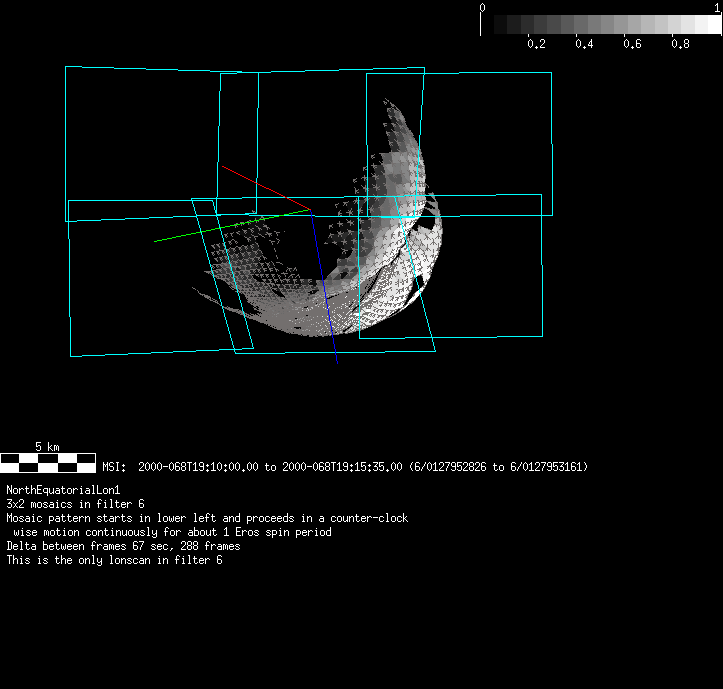This screenshot has height=689, width=723.
Task: Click the "3x2 mosaics in filter 6" line
Action: 75,504
